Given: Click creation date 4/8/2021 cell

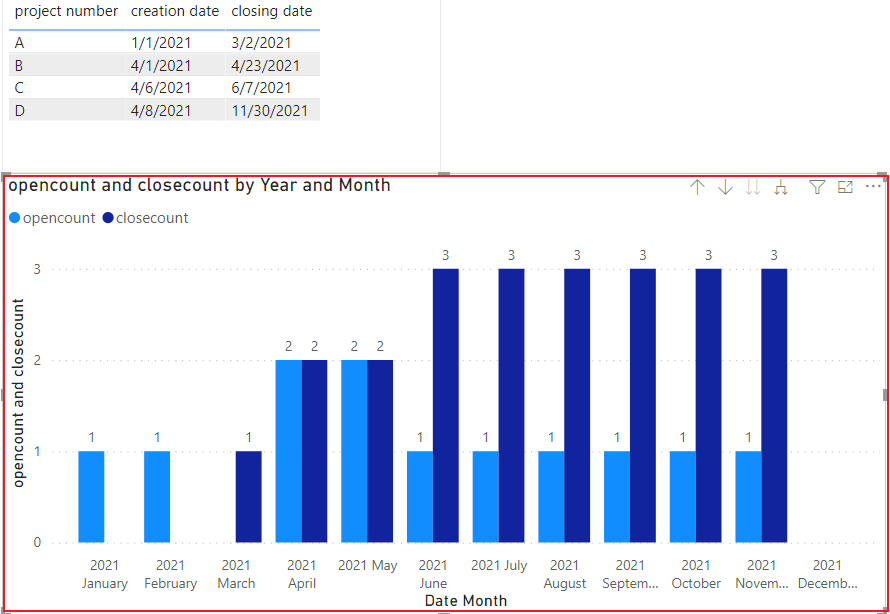Looking at the screenshot, I should 175,110.
